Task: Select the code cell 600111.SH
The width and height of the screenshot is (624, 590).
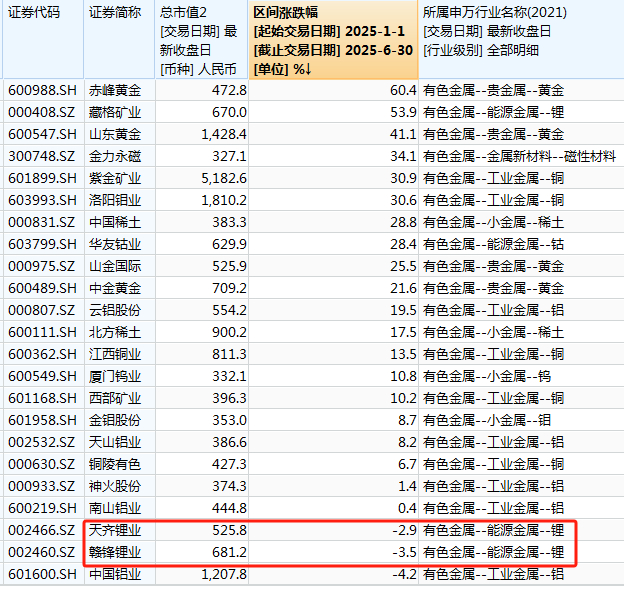Action: [x=42, y=332]
